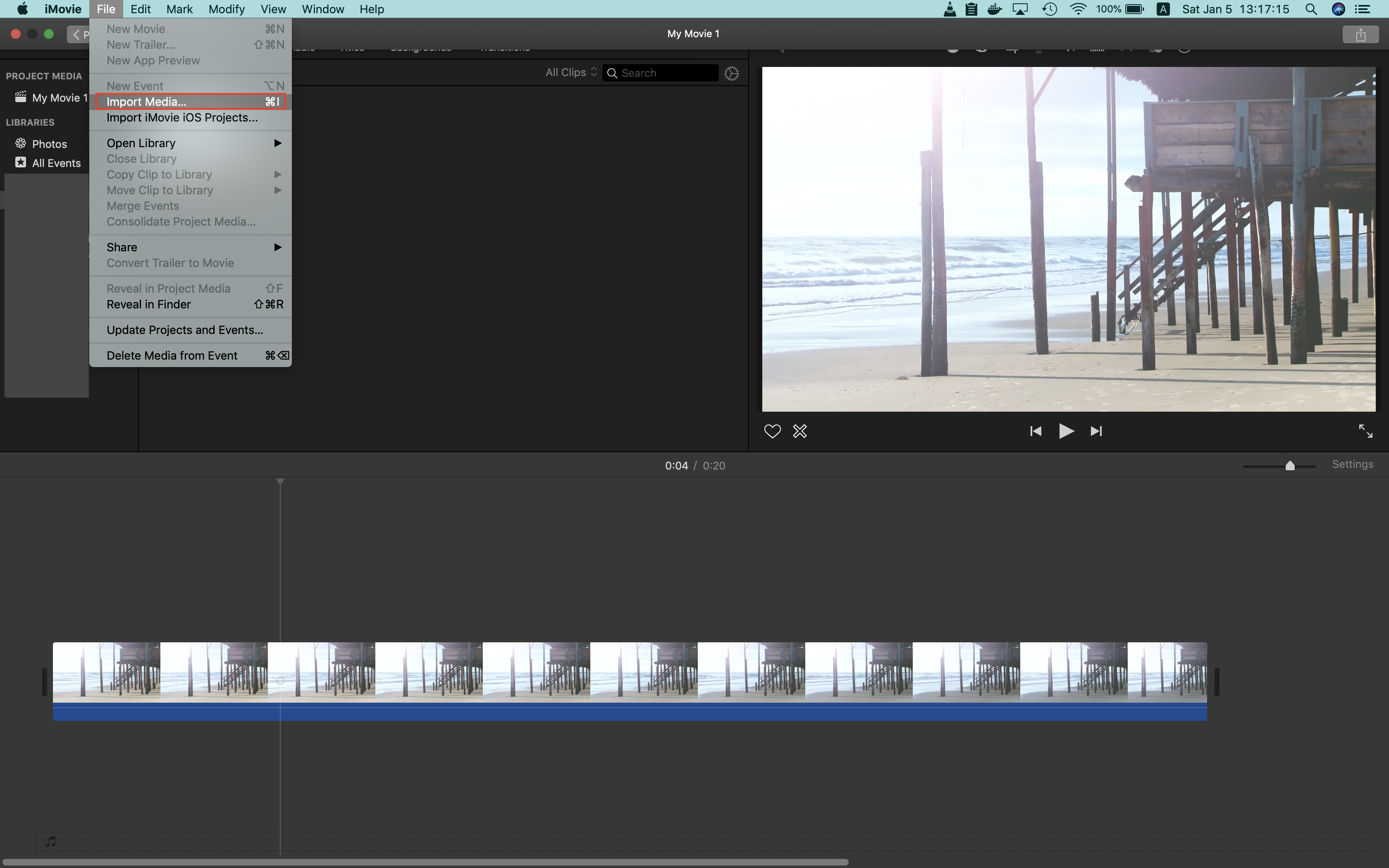This screenshot has height=868, width=1389.
Task: Choose Import iMovie iOS Projects
Action: click(191, 118)
